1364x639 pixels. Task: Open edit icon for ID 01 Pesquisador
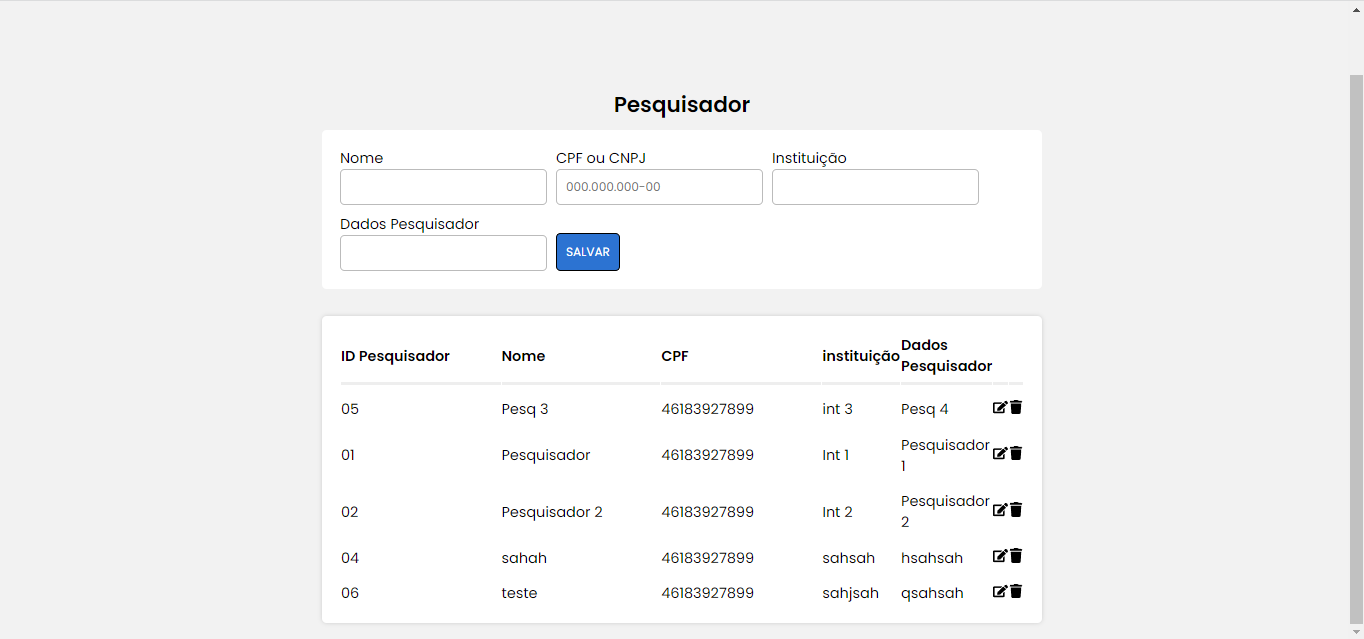click(x=999, y=452)
